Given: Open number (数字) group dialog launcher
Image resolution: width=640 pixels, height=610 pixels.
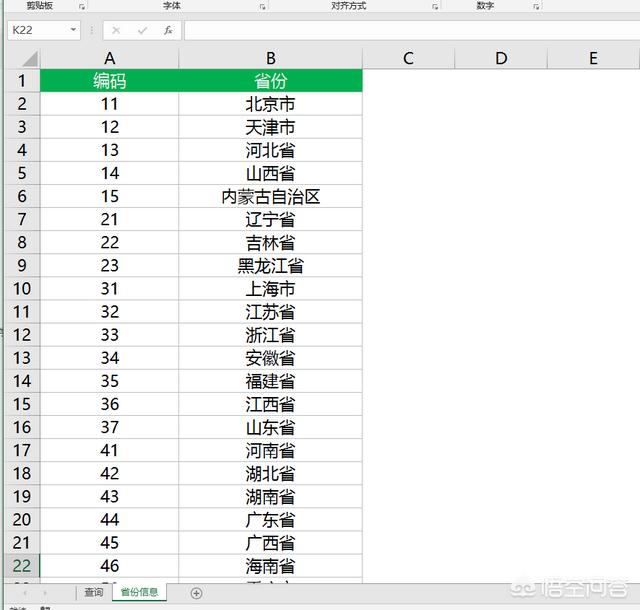Looking at the screenshot, I should point(536,6).
